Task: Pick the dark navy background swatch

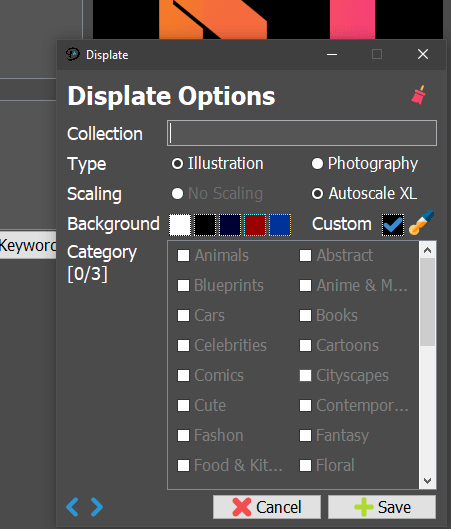Action: 230,225
